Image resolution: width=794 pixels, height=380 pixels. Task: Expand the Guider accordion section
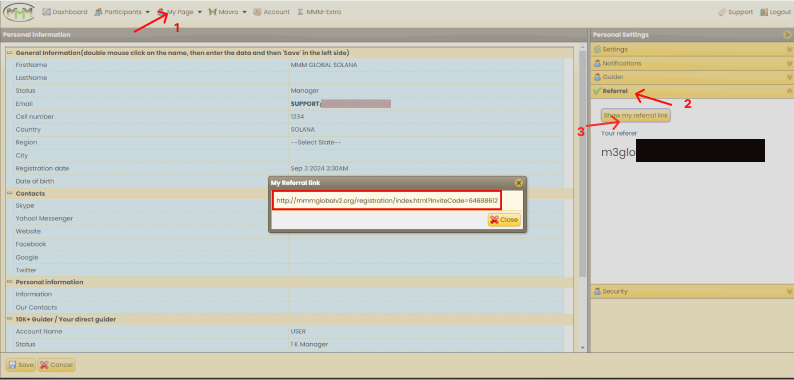[692, 77]
